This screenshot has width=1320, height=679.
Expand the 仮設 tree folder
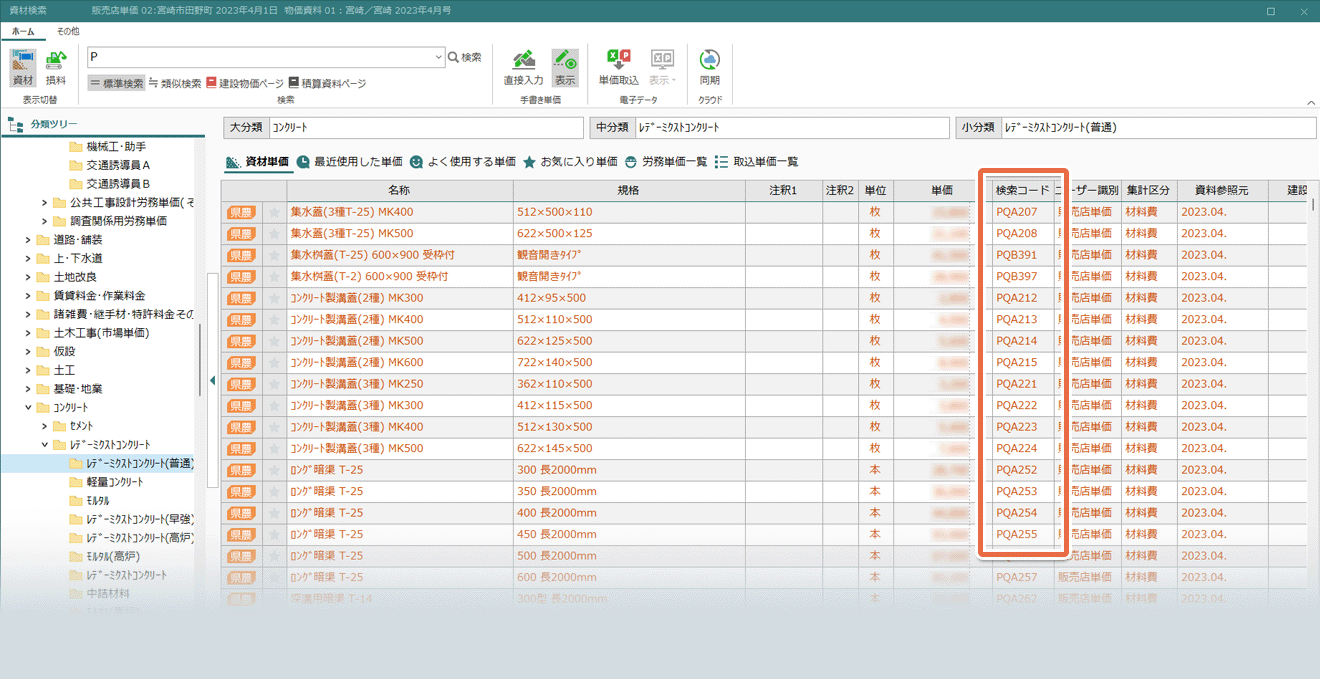coord(28,351)
